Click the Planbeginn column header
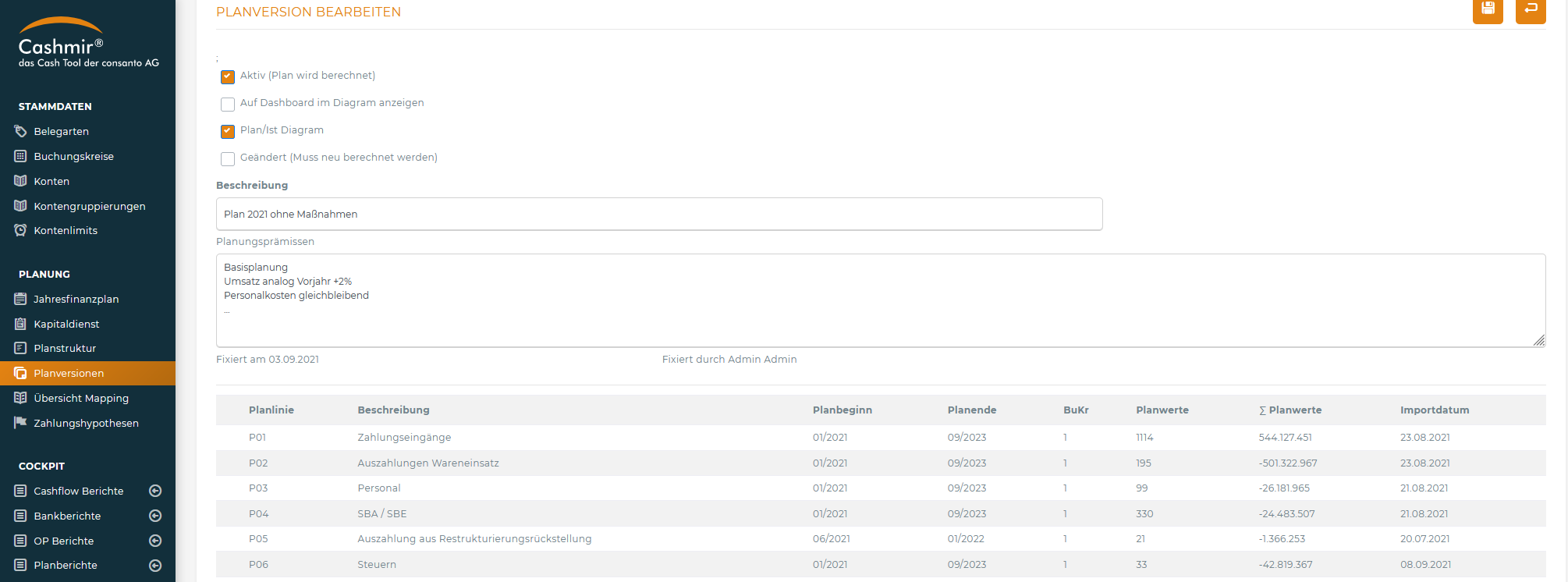 843,410
